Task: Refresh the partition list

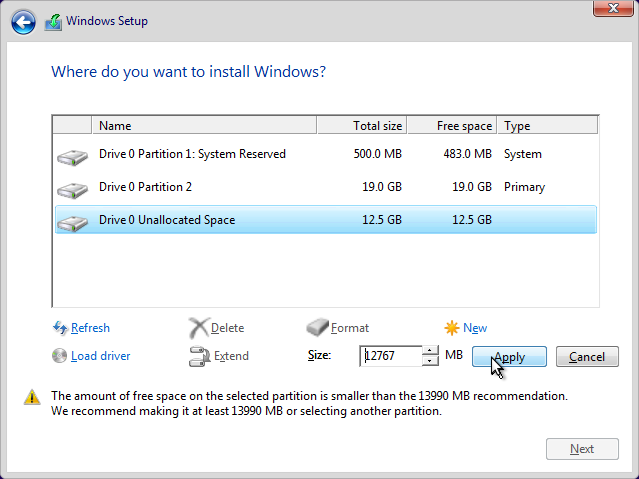Action: [x=90, y=328]
